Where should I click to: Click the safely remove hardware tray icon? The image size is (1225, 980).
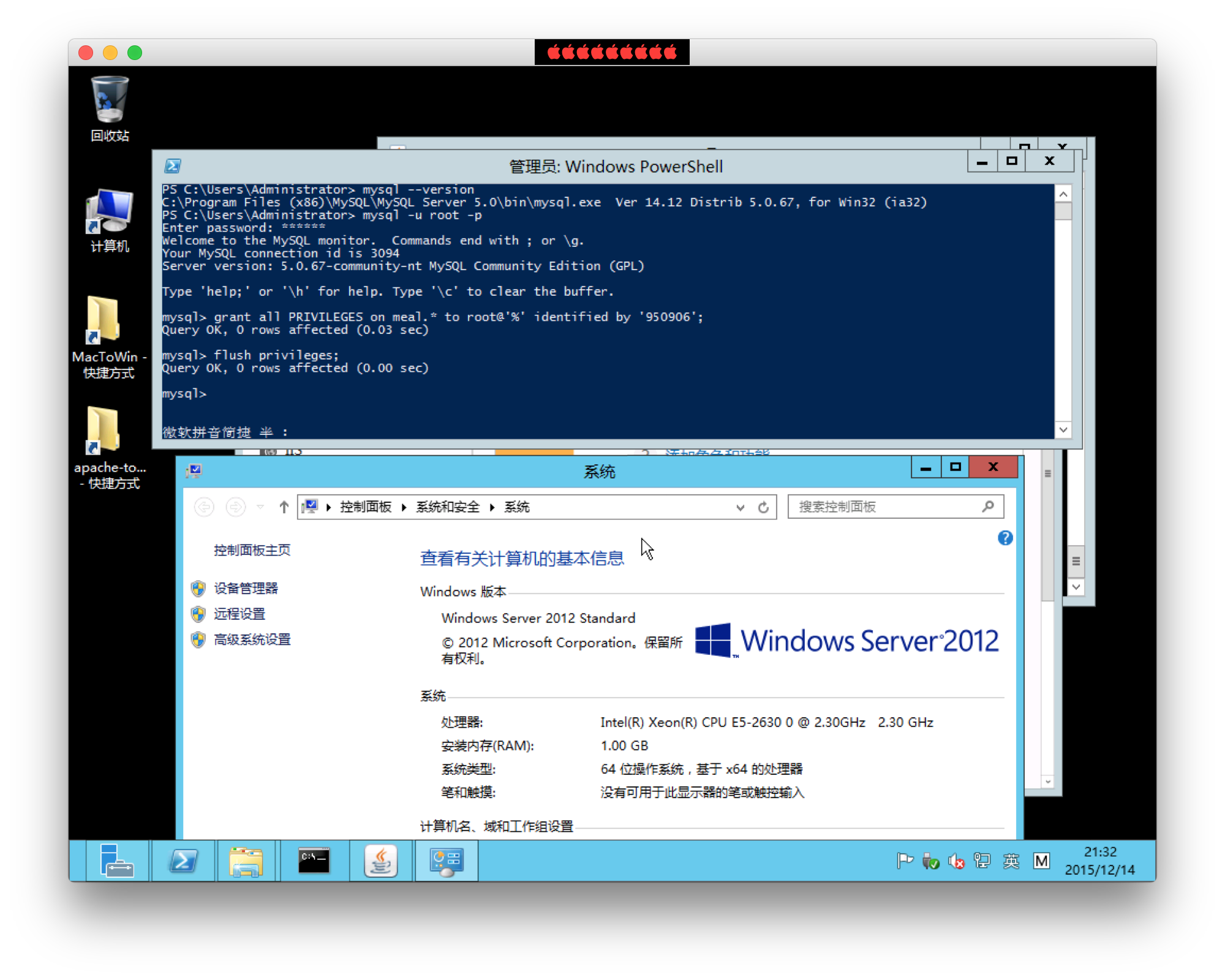pyautogui.click(x=930, y=861)
